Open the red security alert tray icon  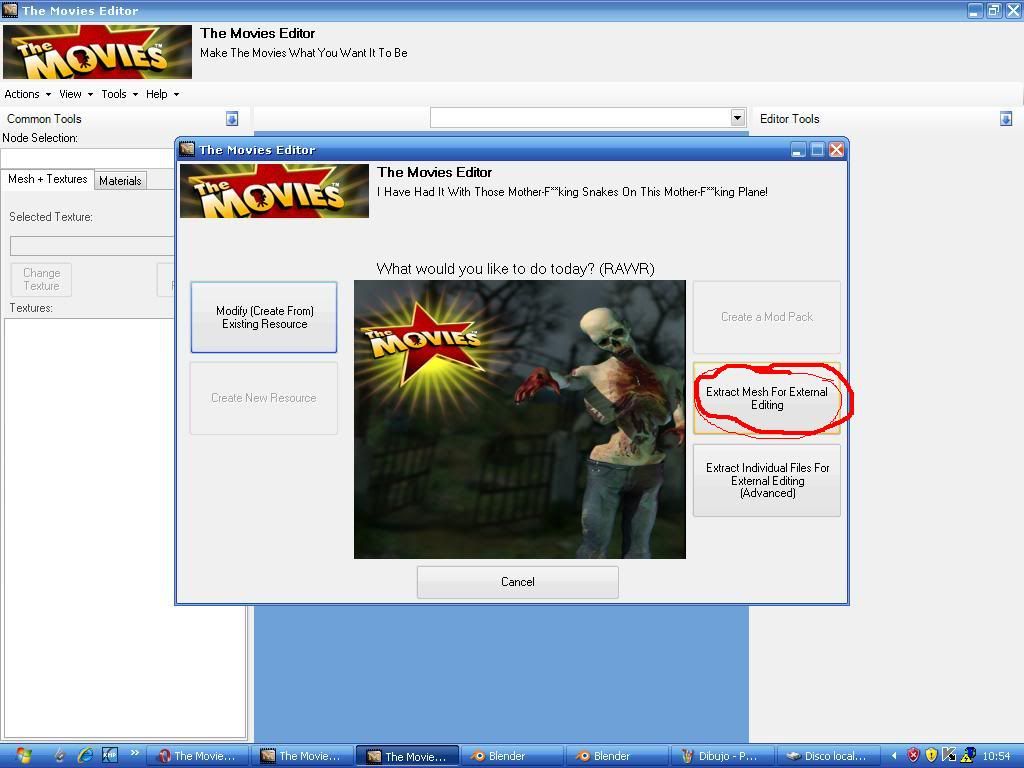tap(913, 756)
